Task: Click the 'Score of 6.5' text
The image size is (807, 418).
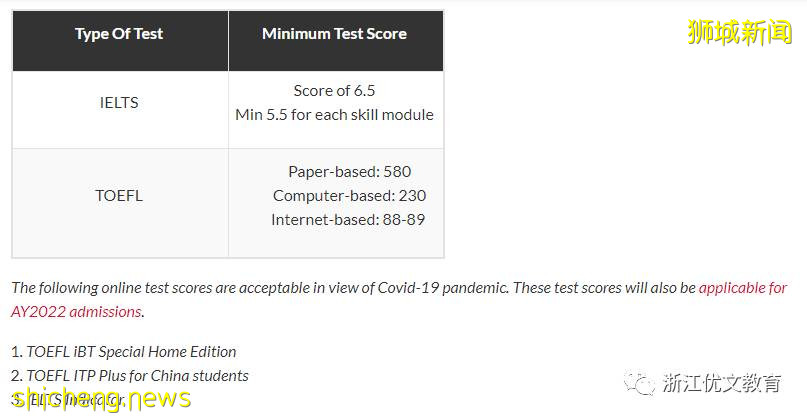Action: pyautogui.click(x=334, y=91)
